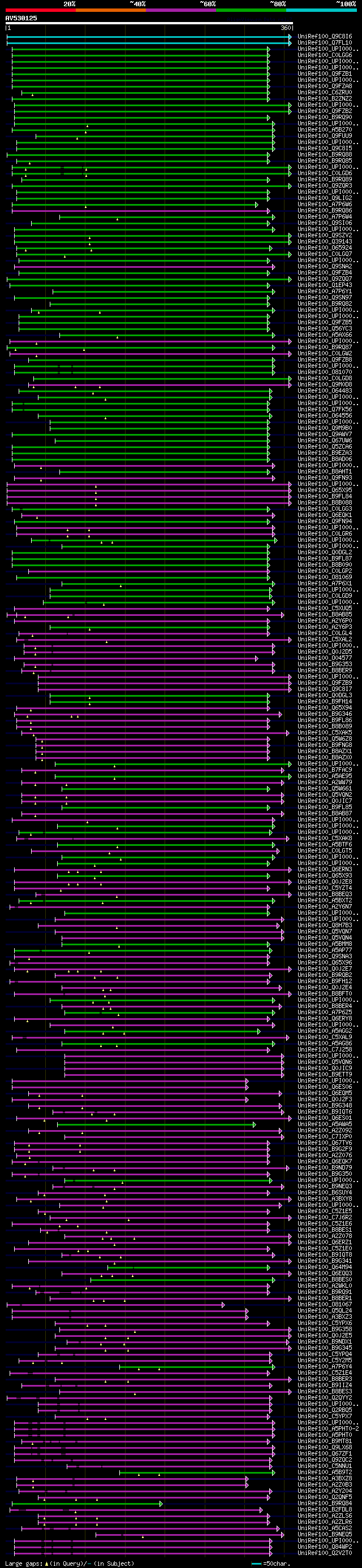362x1568 pixels.
Task: Click the cyan 50char scale bar
Action: (x=257, y=1563)
